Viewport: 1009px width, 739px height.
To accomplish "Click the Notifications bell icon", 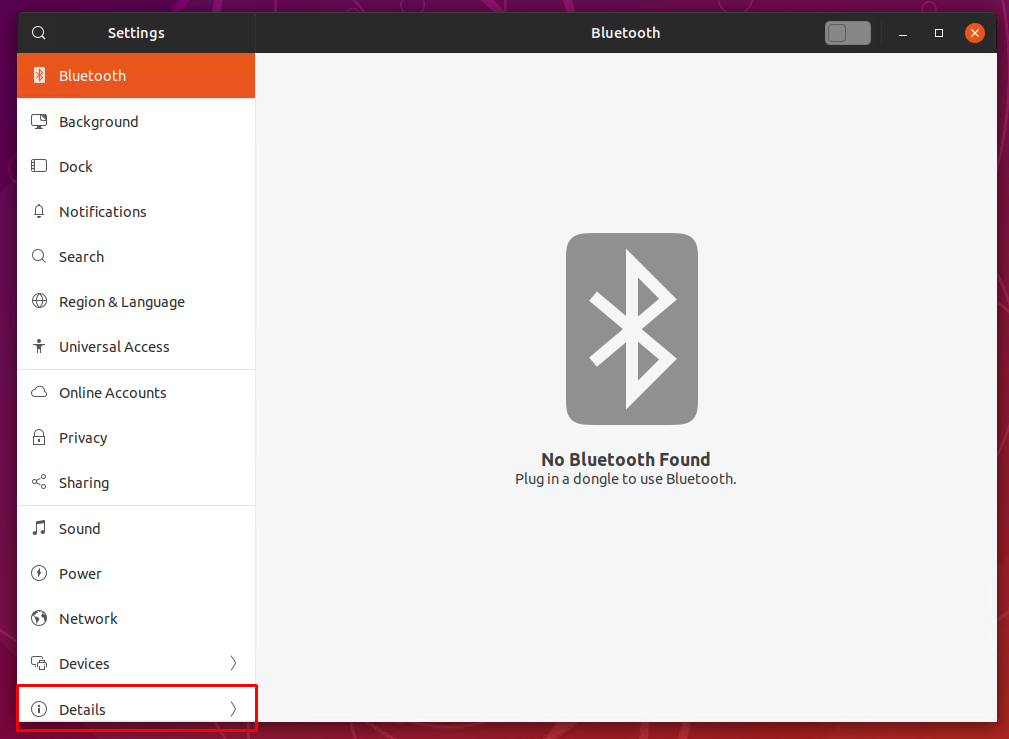I will coord(39,211).
